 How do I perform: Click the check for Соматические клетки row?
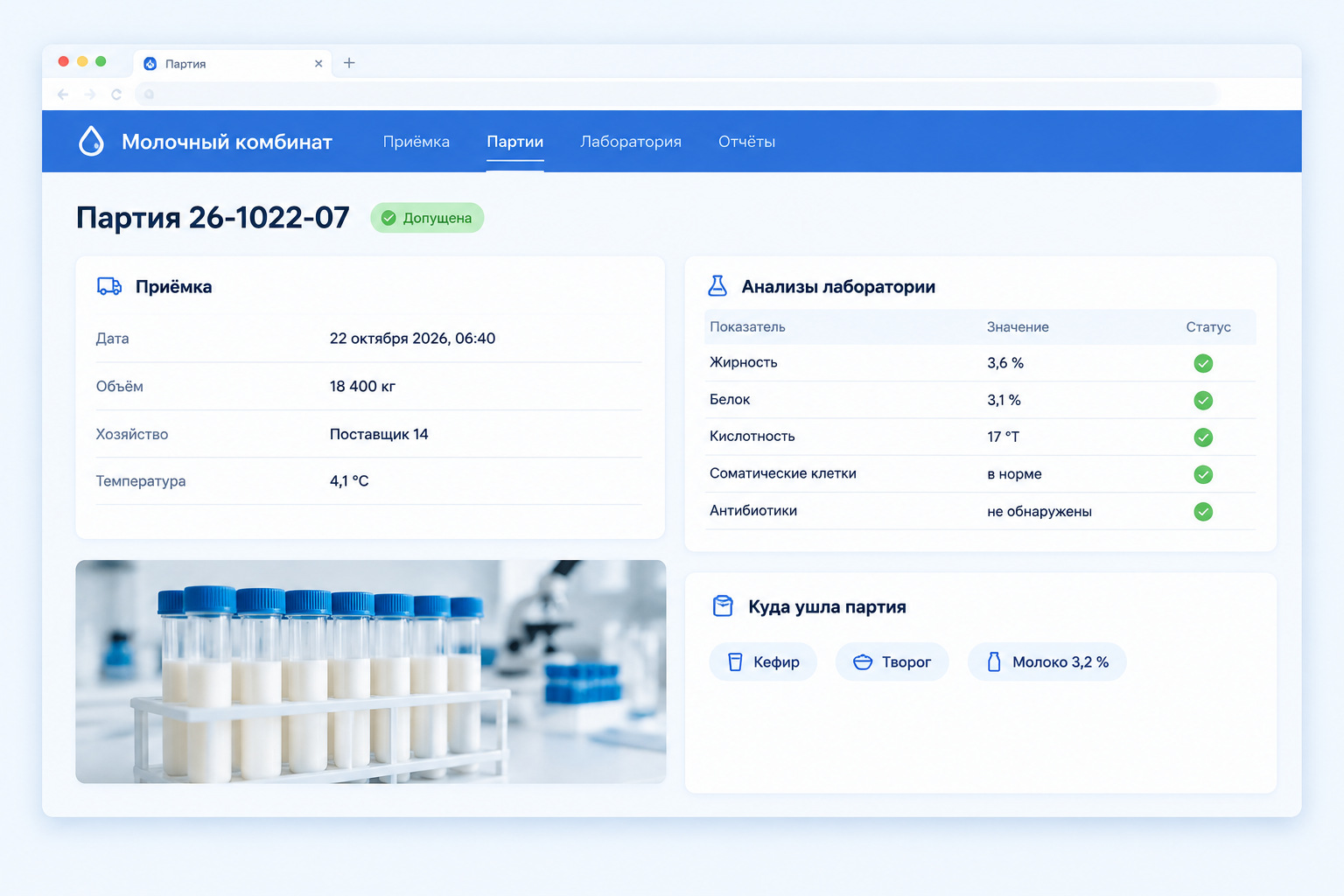click(x=1203, y=474)
